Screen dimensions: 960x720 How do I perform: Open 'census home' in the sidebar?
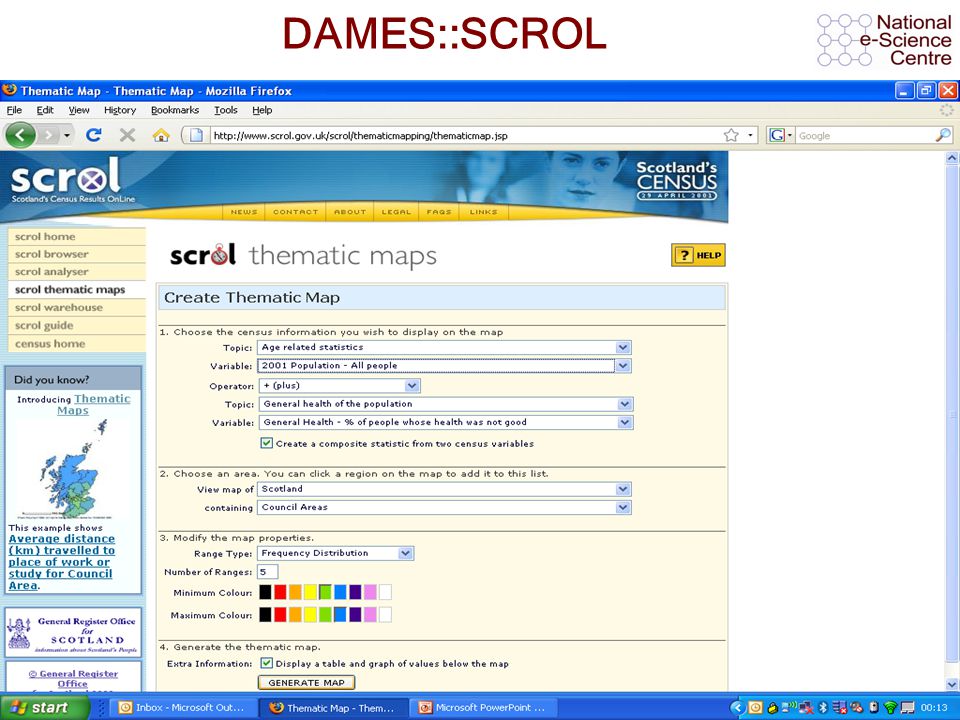77,343
